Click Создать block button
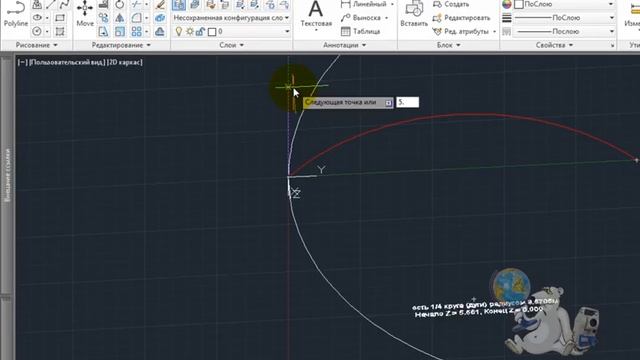The width and height of the screenshot is (640, 360). click(451, 4)
